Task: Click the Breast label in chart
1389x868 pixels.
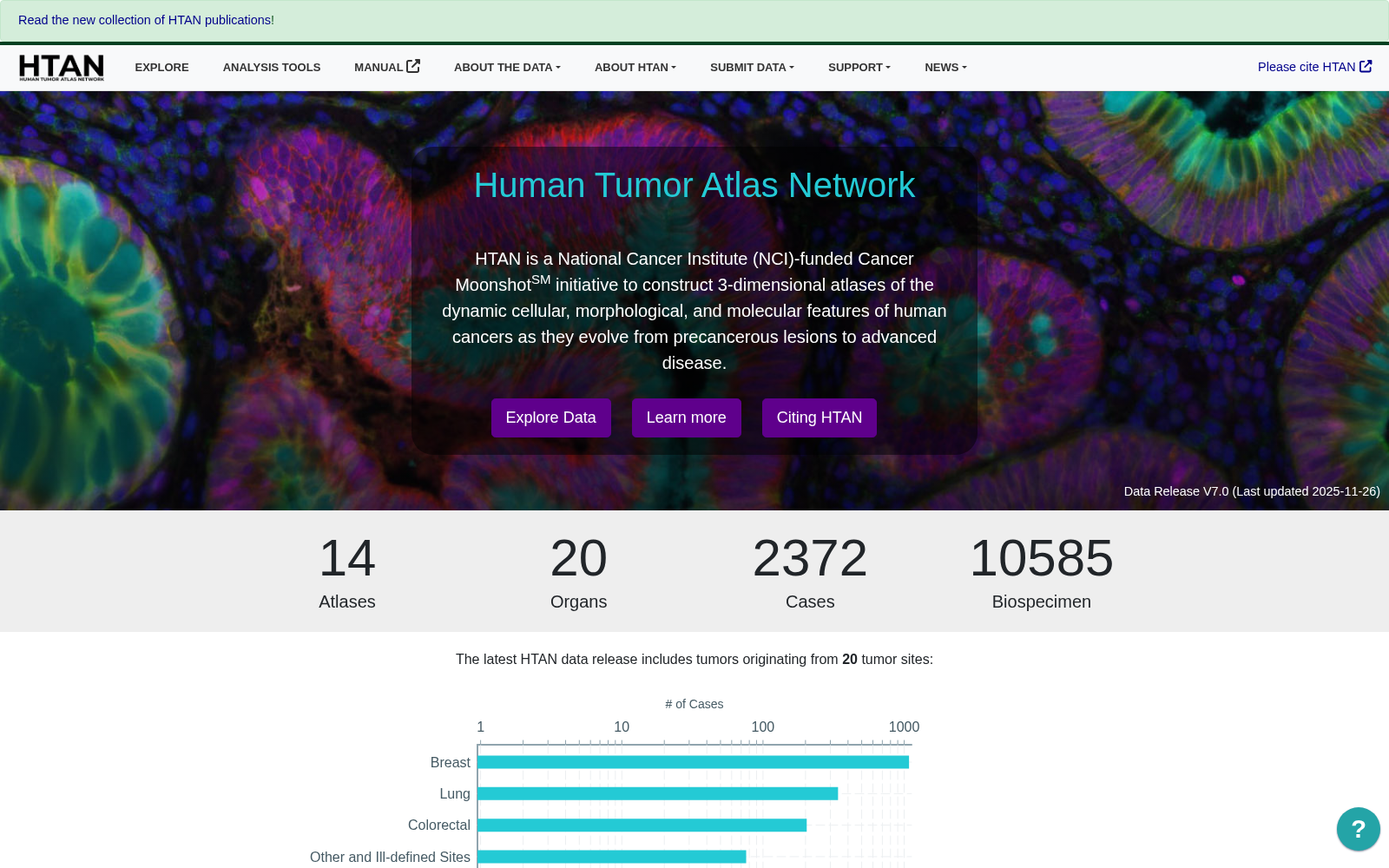Action: click(450, 762)
